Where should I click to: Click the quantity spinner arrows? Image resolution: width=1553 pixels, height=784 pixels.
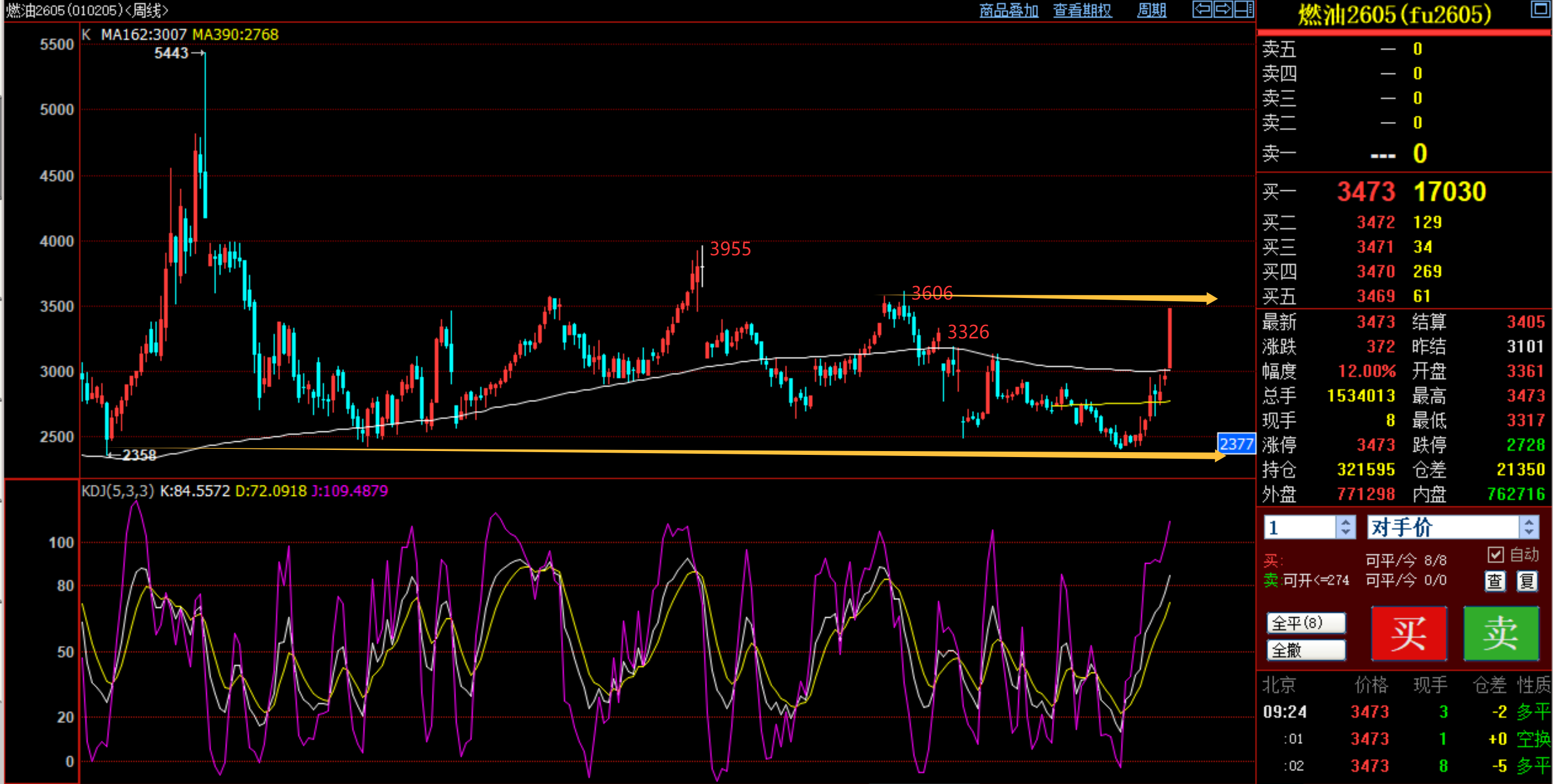click(1345, 527)
